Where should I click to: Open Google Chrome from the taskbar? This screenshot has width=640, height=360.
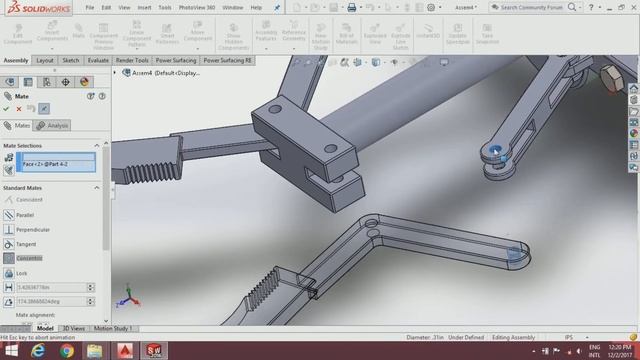point(67,351)
